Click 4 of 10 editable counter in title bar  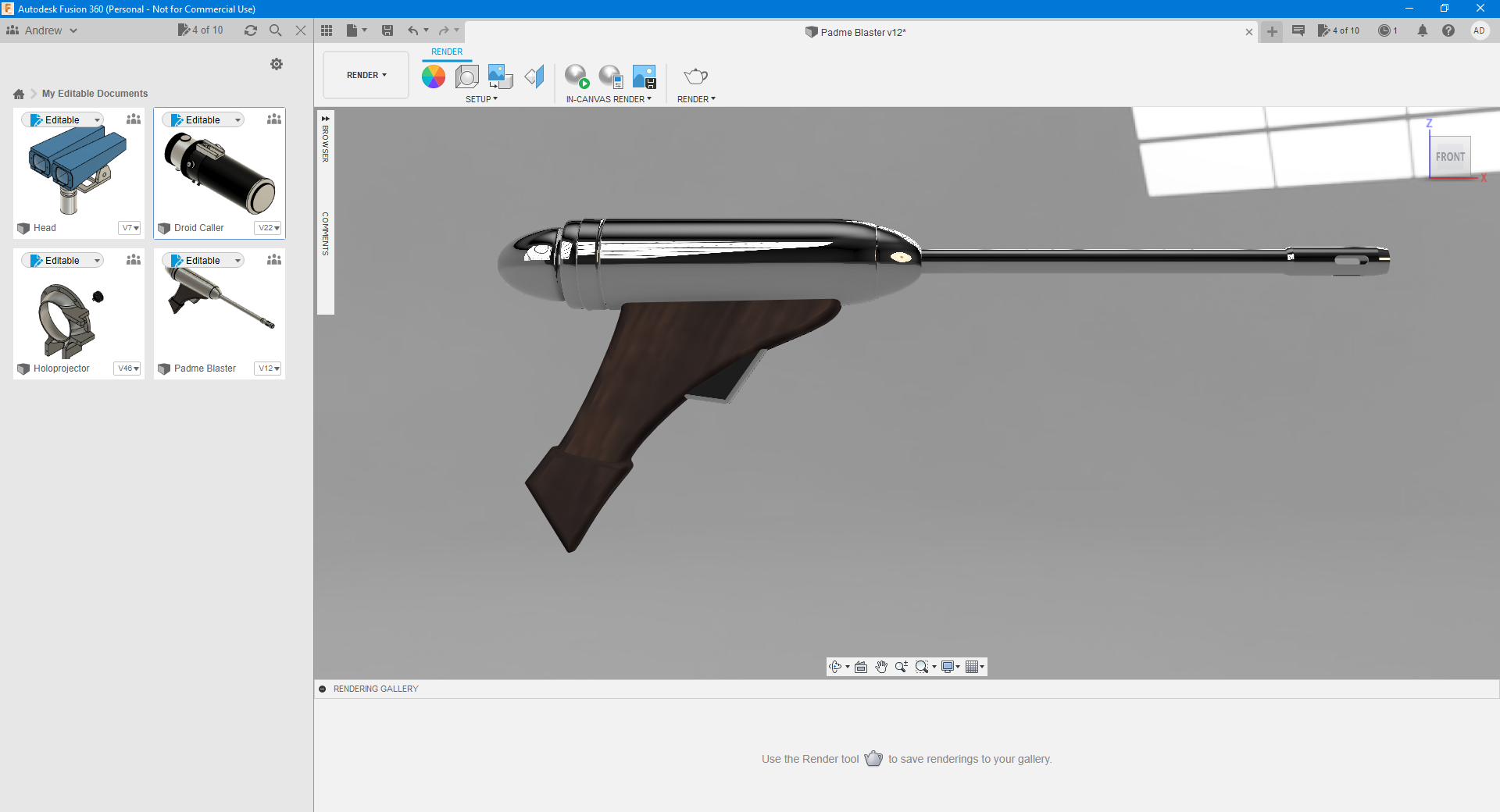[x=1338, y=30]
